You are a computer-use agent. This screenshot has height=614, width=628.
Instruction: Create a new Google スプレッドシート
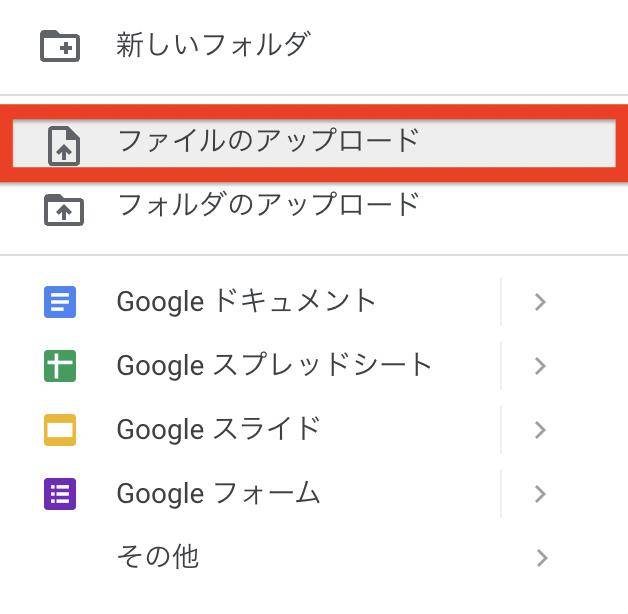[x=274, y=366]
